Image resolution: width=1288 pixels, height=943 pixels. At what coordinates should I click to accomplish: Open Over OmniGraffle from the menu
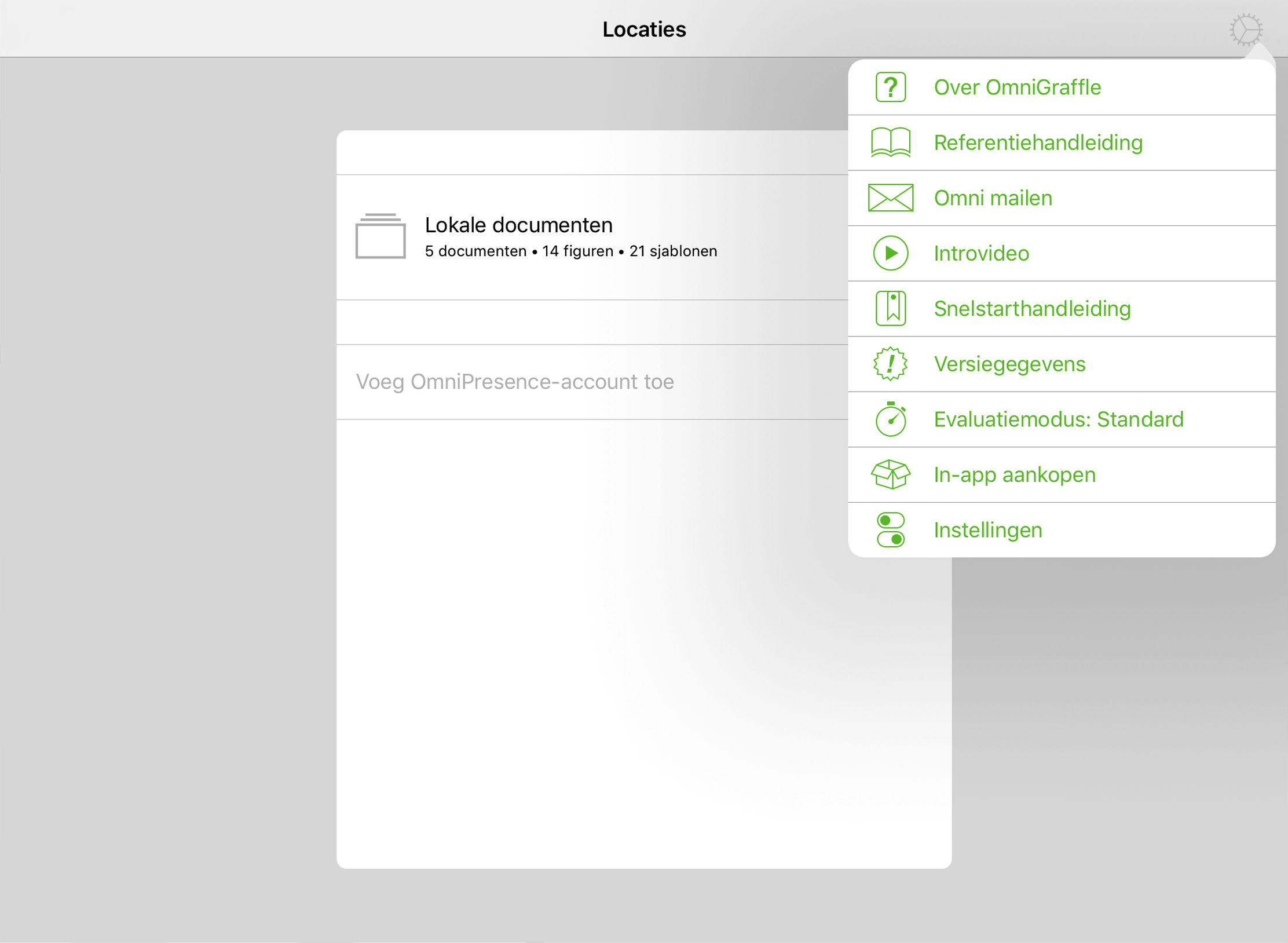pos(1017,87)
